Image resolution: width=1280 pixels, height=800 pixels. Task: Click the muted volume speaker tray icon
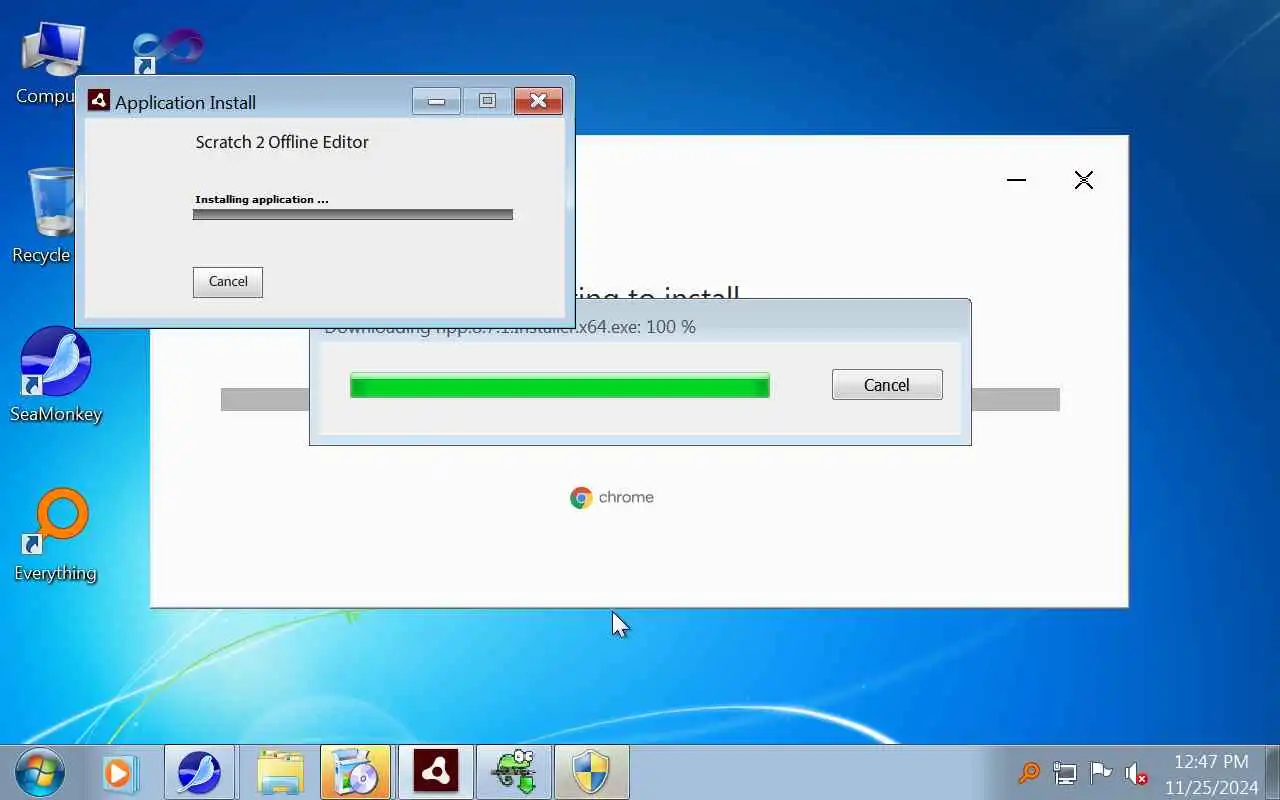click(x=1136, y=773)
